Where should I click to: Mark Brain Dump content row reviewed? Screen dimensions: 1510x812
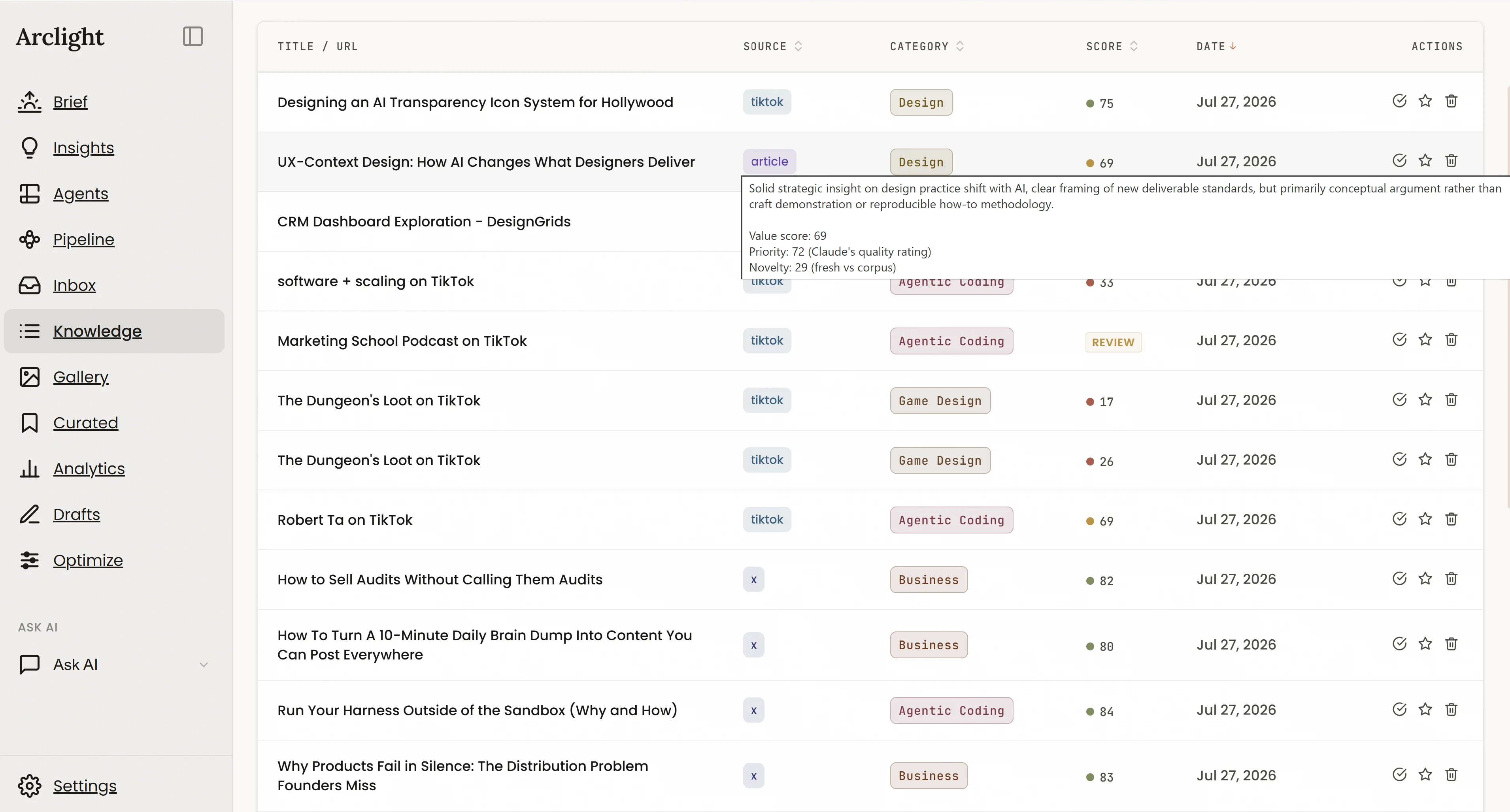[x=1399, y=644]
